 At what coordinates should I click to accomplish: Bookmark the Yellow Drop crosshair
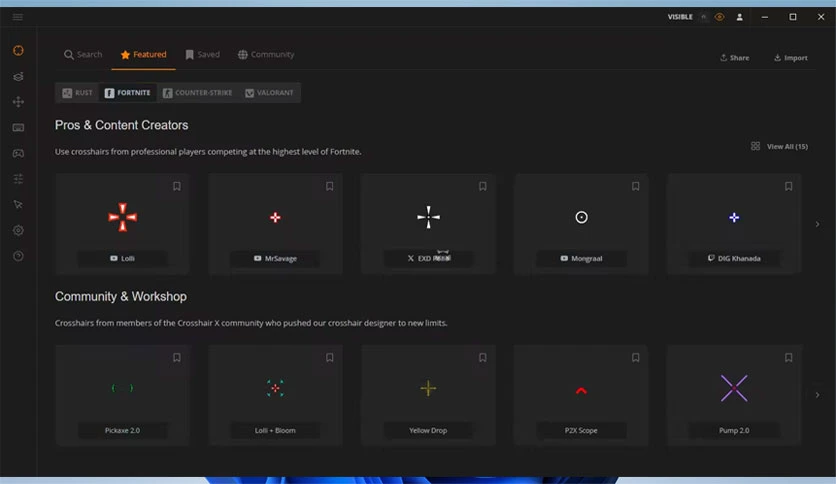(x=483, y=358)
